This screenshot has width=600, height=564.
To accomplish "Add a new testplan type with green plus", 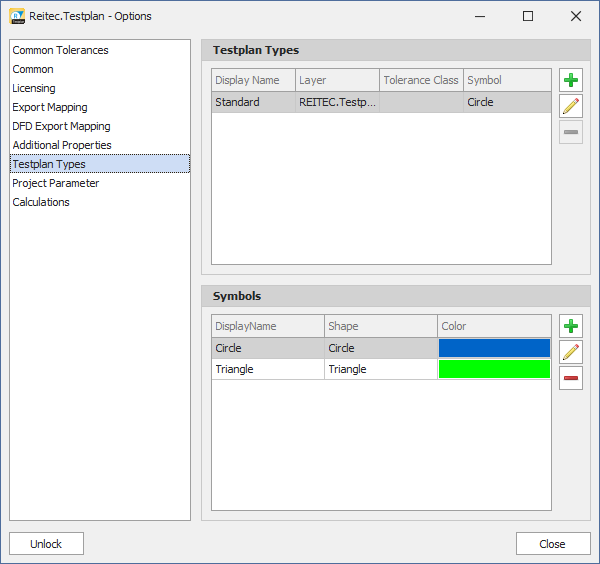I will pos(571,81).
